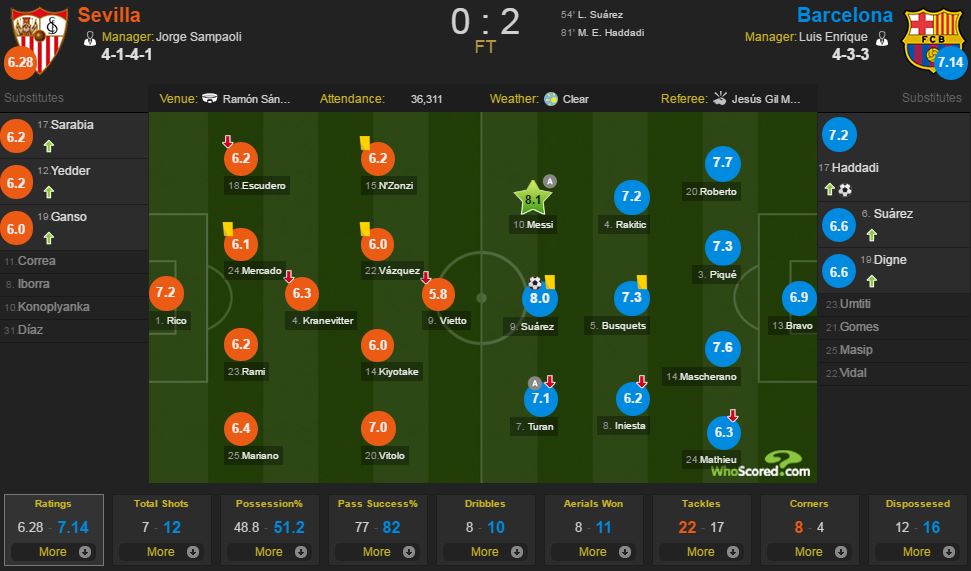Expand More under Dispossesed
Image resolution: width=971 pixels, height=571 pixels.
click(917, 551)
